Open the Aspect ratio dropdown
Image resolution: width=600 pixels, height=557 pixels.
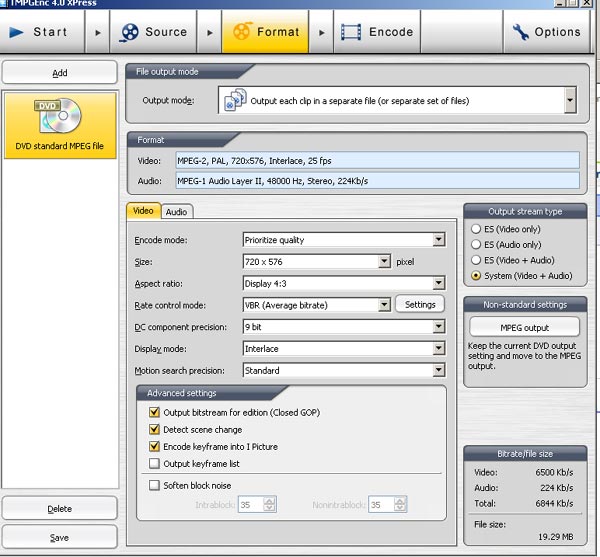point(438,283)
